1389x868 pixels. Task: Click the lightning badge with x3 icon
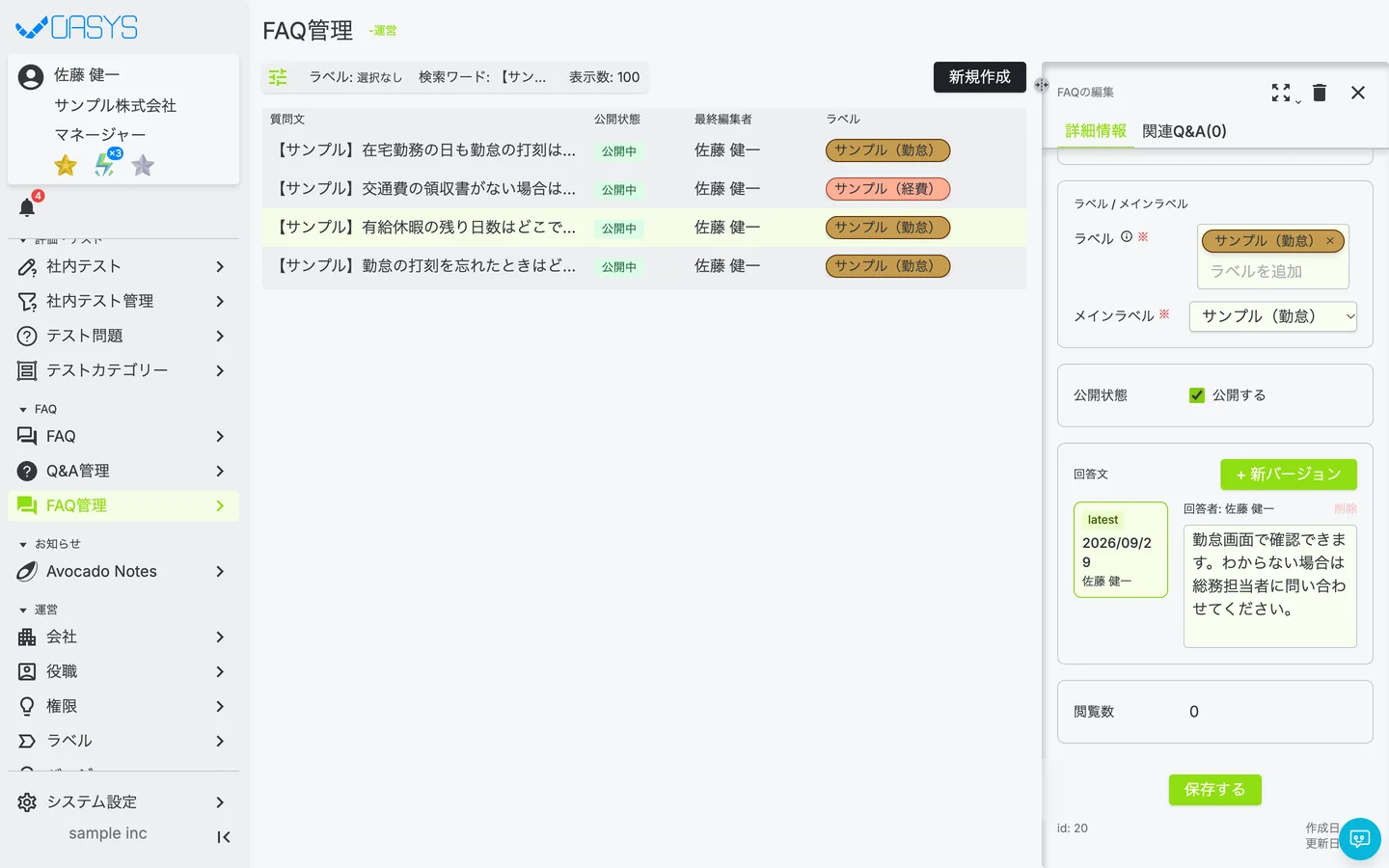click(105, 164)
